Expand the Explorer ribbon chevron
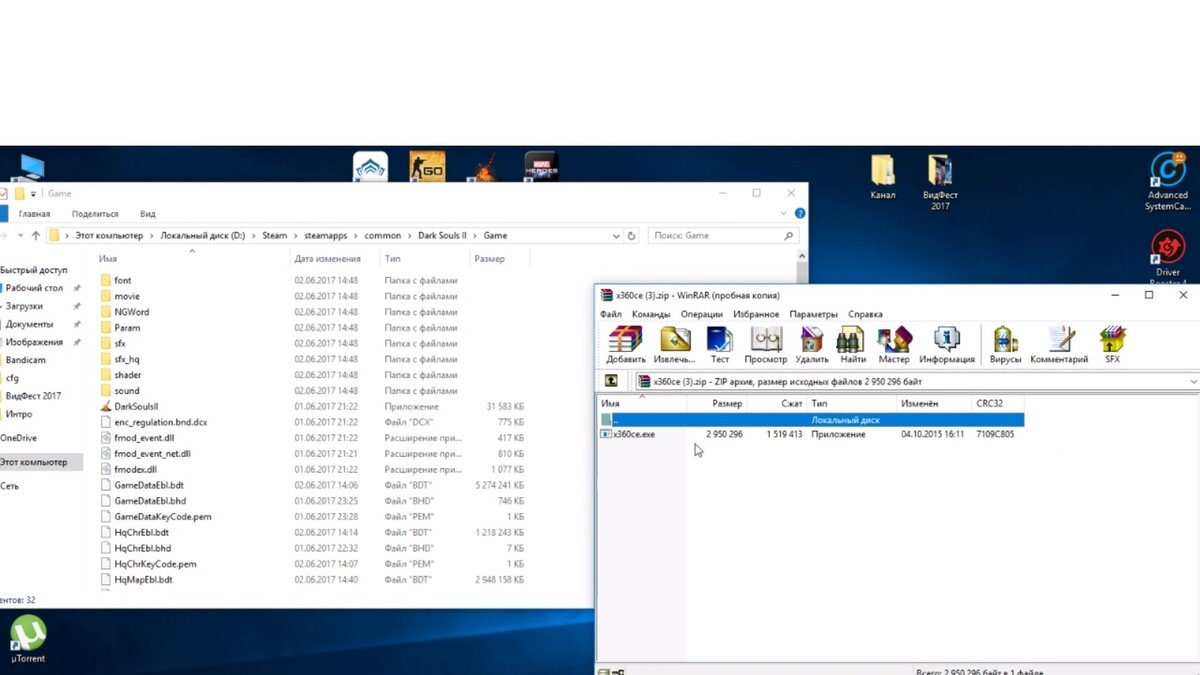Viewport: 1200px width, 675px height. point(784,213)
